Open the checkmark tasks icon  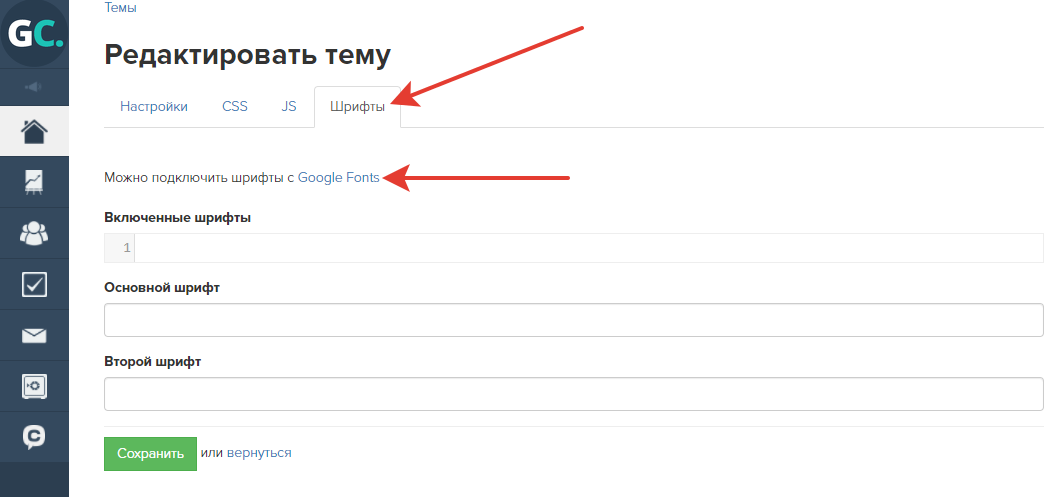34,284
